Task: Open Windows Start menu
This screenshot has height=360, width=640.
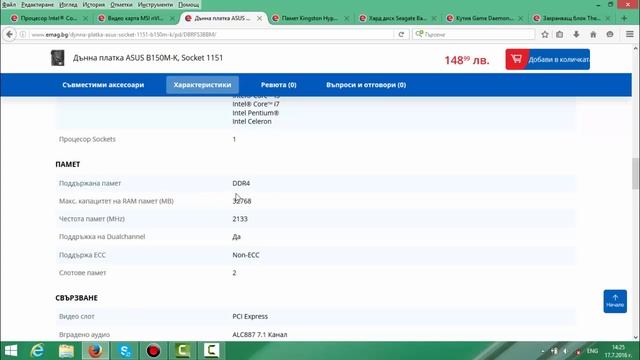Action: pos(11,351)
